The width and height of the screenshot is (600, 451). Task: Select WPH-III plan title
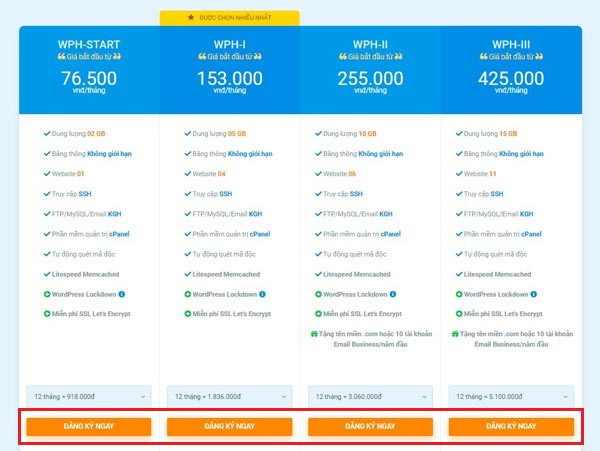coord(511,44)
